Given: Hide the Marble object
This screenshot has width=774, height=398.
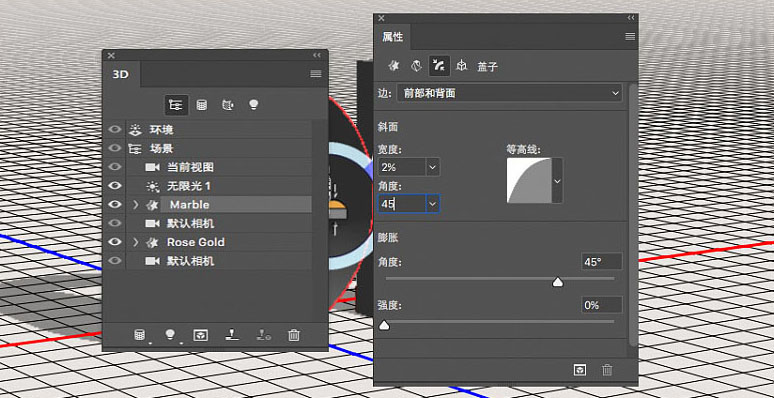Looking at the screenshot, I should (115, 204).
